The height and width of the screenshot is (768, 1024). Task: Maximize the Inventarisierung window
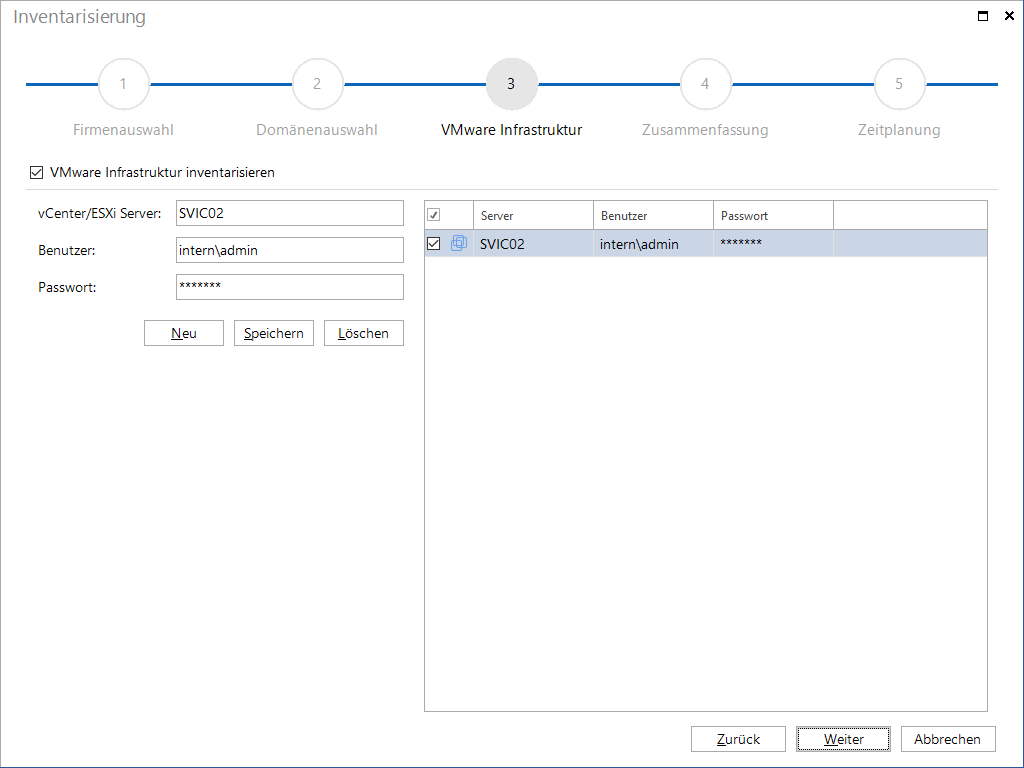983,16
